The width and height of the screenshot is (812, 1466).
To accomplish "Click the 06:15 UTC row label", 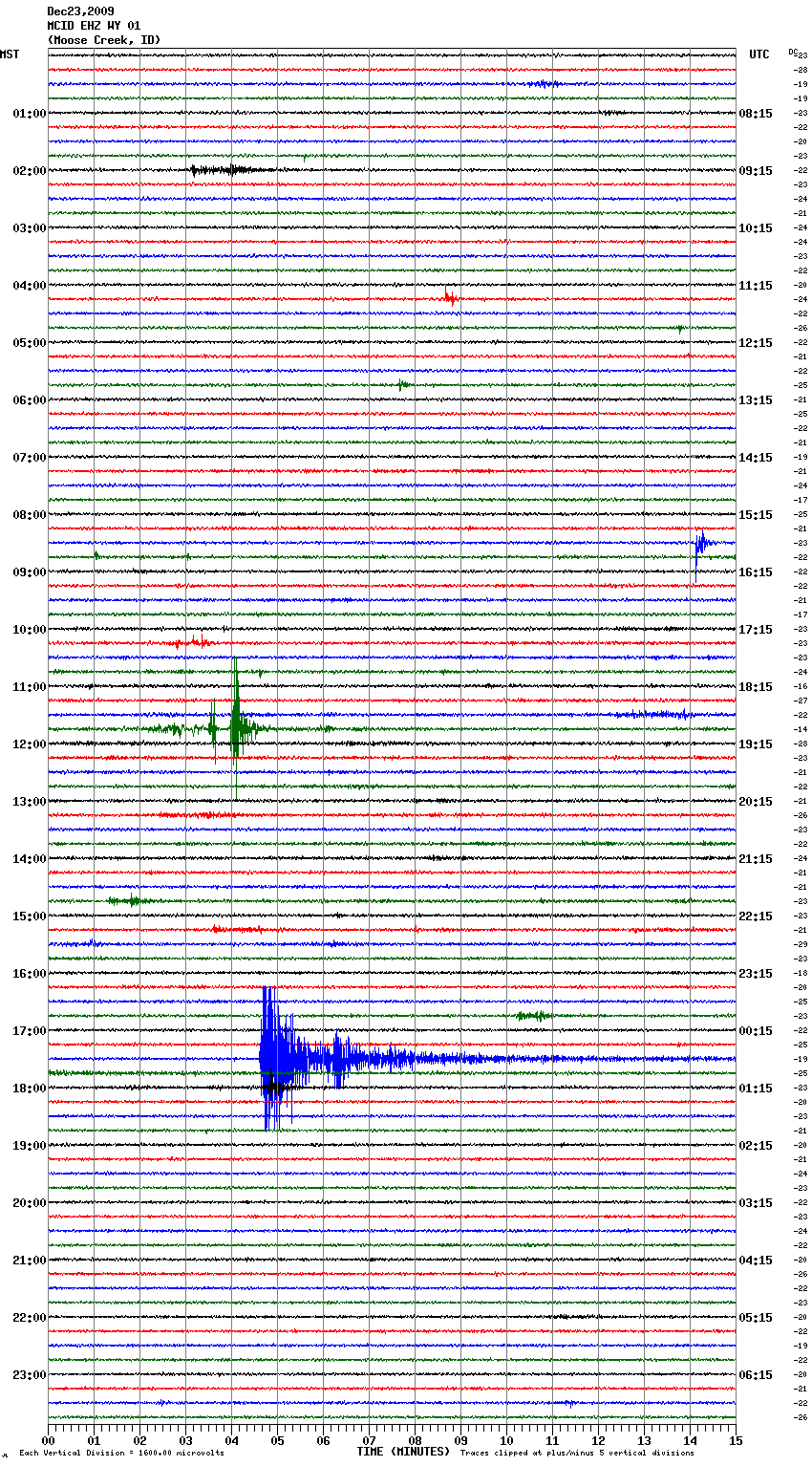I will pos(756,1375).
